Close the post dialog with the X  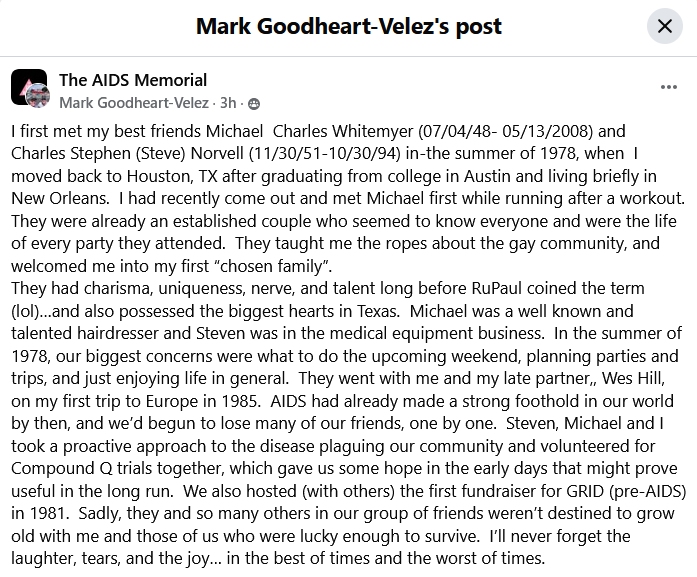point(664,27)
